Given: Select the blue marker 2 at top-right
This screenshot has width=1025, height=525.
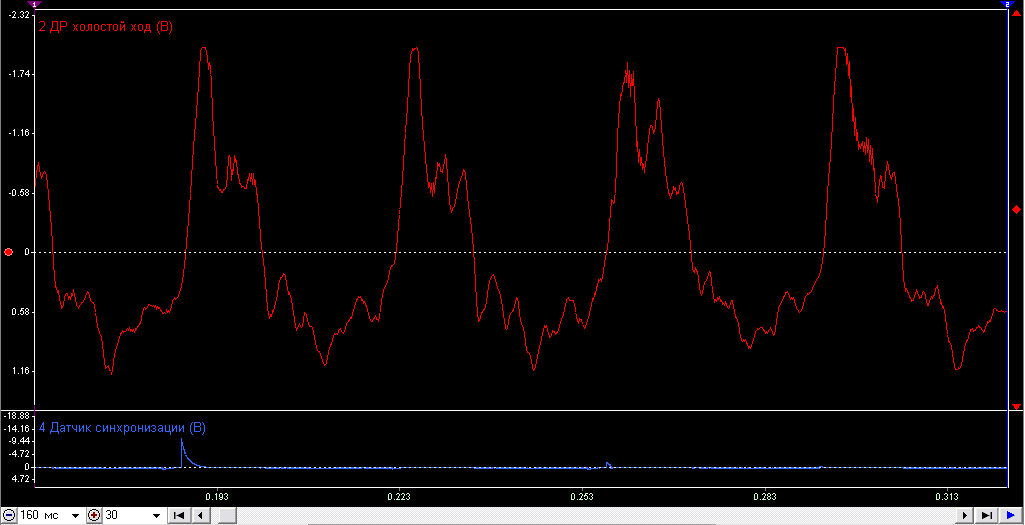Looking at the screenshot, I should pyautogui.click(x=1007, y=5).
